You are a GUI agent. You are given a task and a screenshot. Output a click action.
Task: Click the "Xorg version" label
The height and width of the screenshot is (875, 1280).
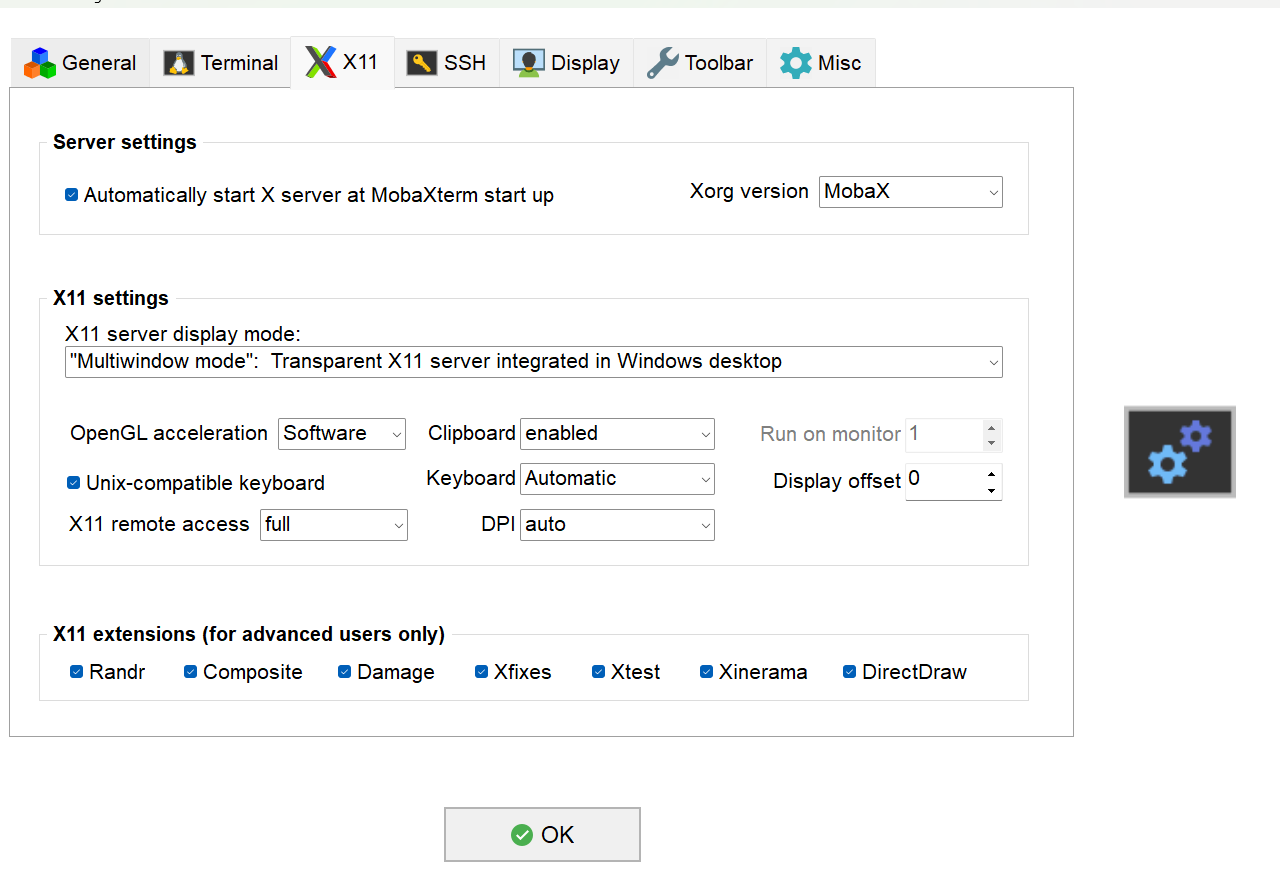pyautogui.click(x=750, y=191)
